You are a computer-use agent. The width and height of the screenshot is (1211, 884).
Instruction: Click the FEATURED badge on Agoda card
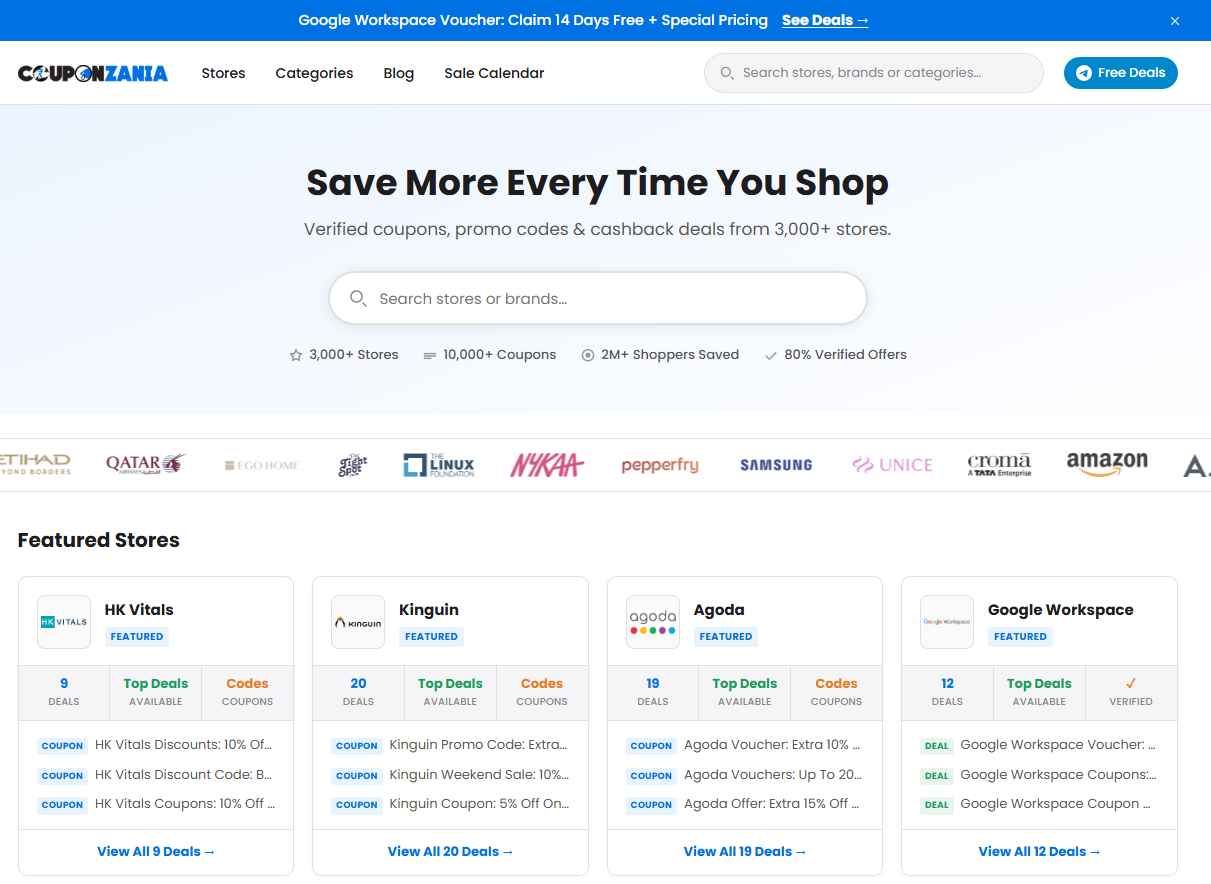click(726, 636)
